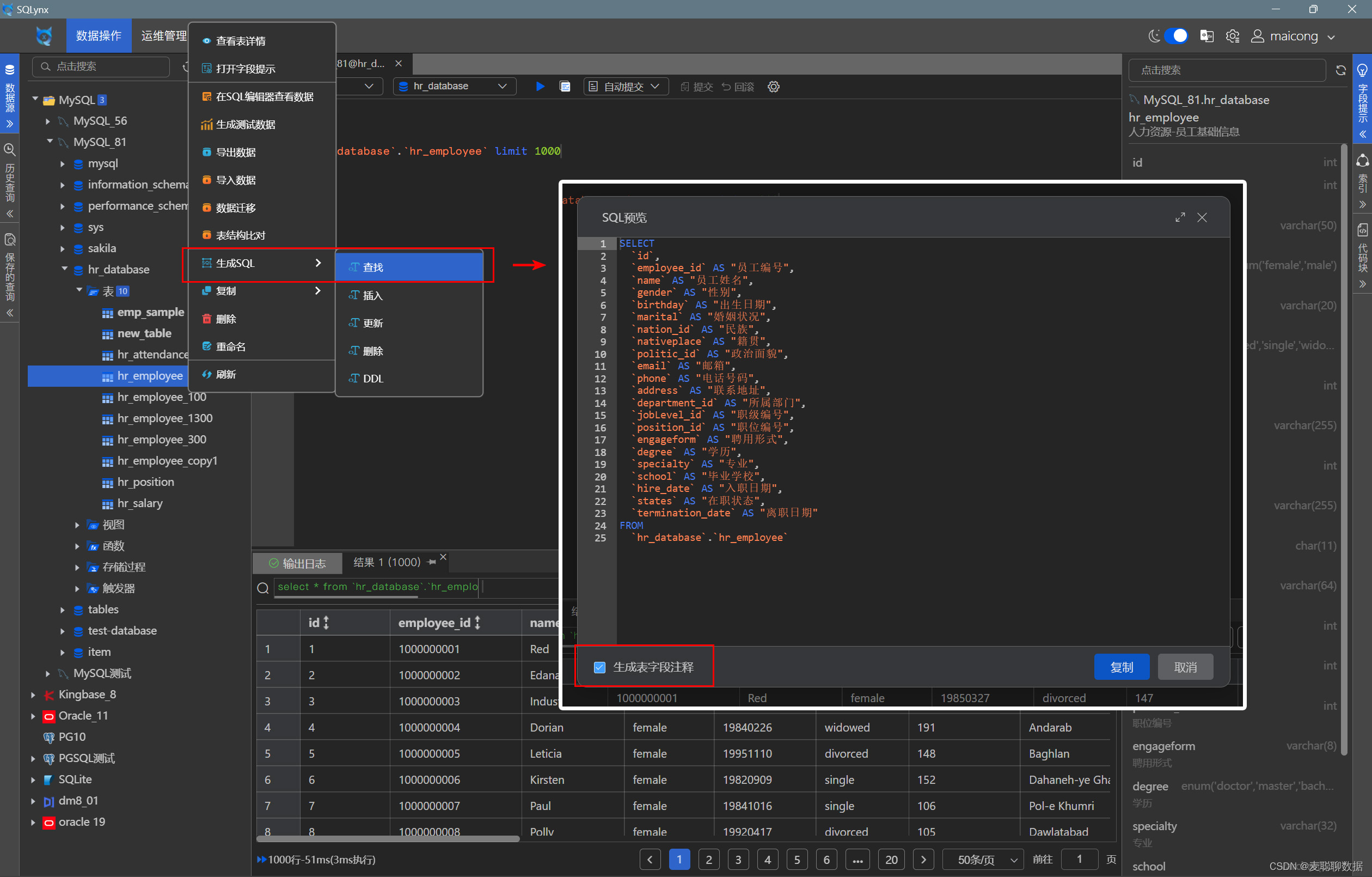The height and width of the screenshot is (877, 1372).
Task: Open the history query sidebar icon
Action: click(10, 150)
